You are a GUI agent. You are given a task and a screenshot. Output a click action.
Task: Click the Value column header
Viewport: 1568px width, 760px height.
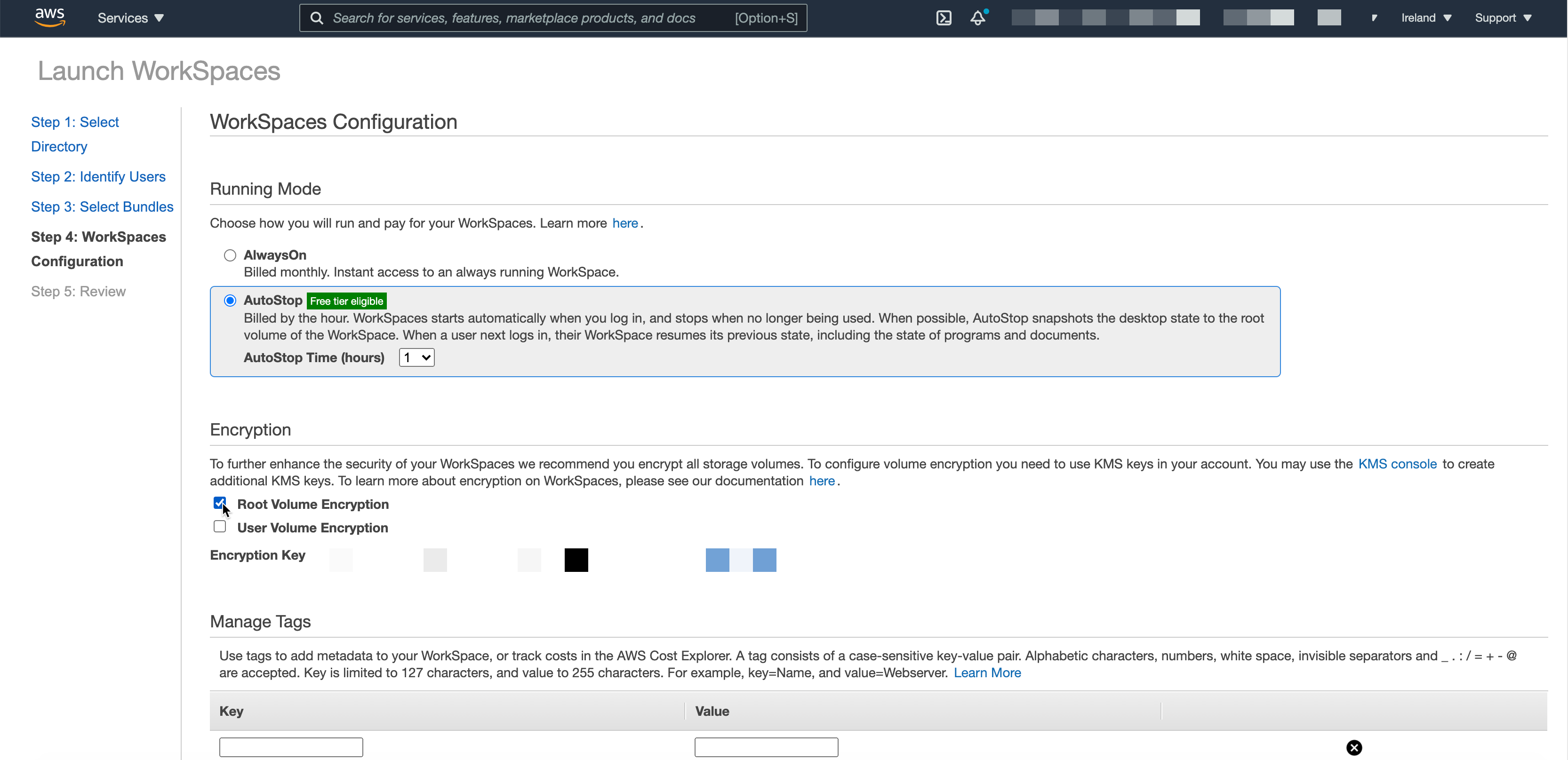[712, 710]
